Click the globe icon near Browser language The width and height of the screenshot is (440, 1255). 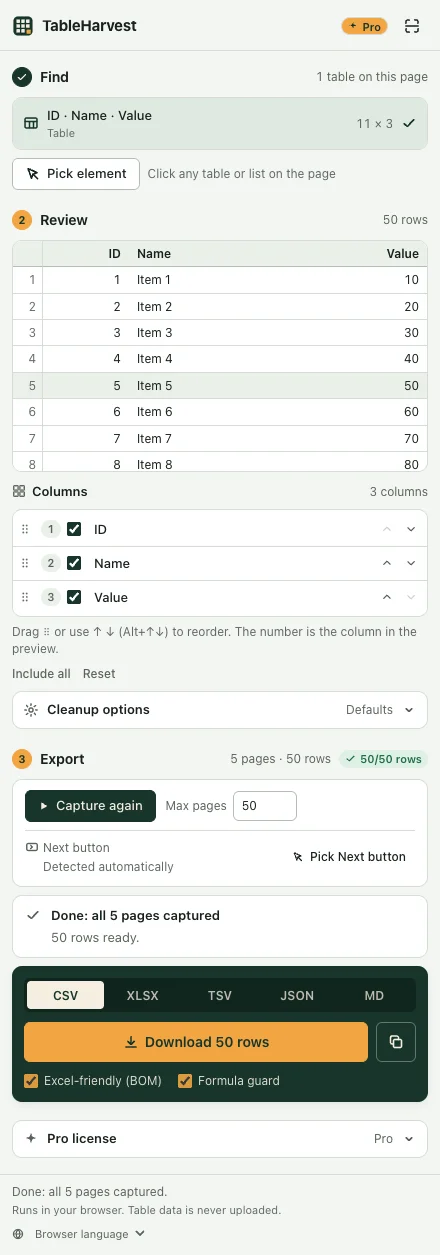tap(18, 1234)
